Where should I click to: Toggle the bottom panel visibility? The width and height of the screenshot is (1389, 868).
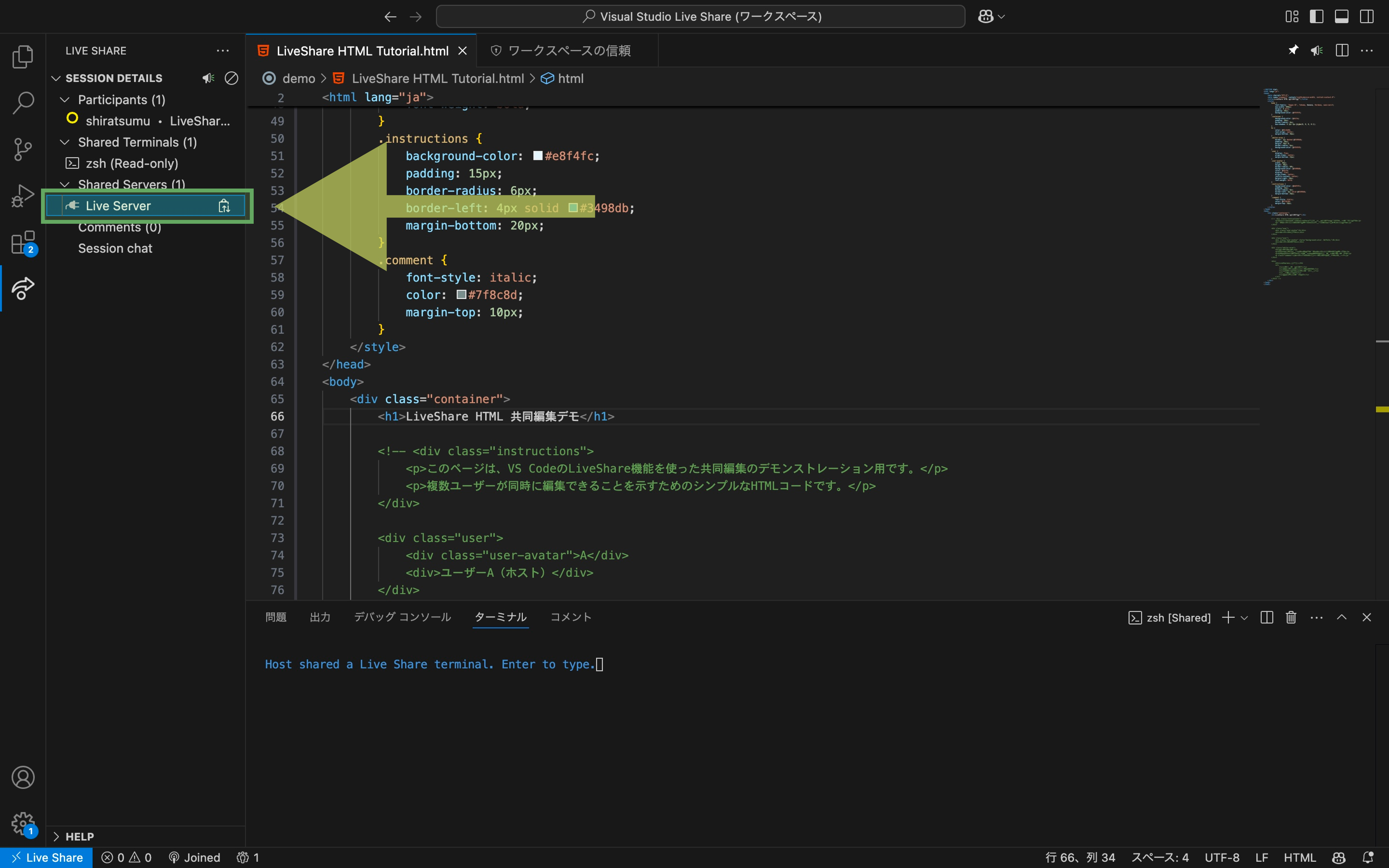tap(1342, 17)
